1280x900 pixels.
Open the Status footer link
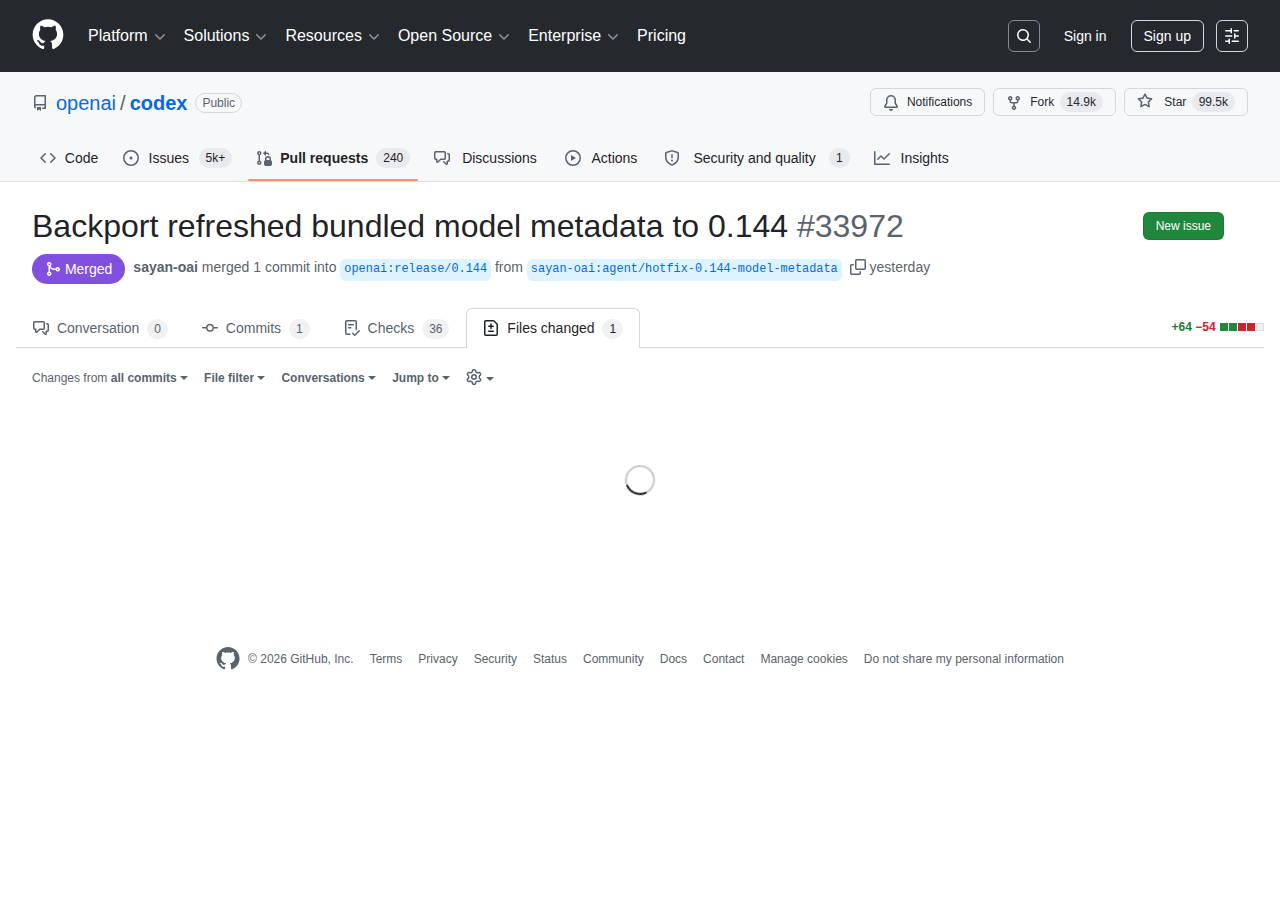[x=550, y=659]
